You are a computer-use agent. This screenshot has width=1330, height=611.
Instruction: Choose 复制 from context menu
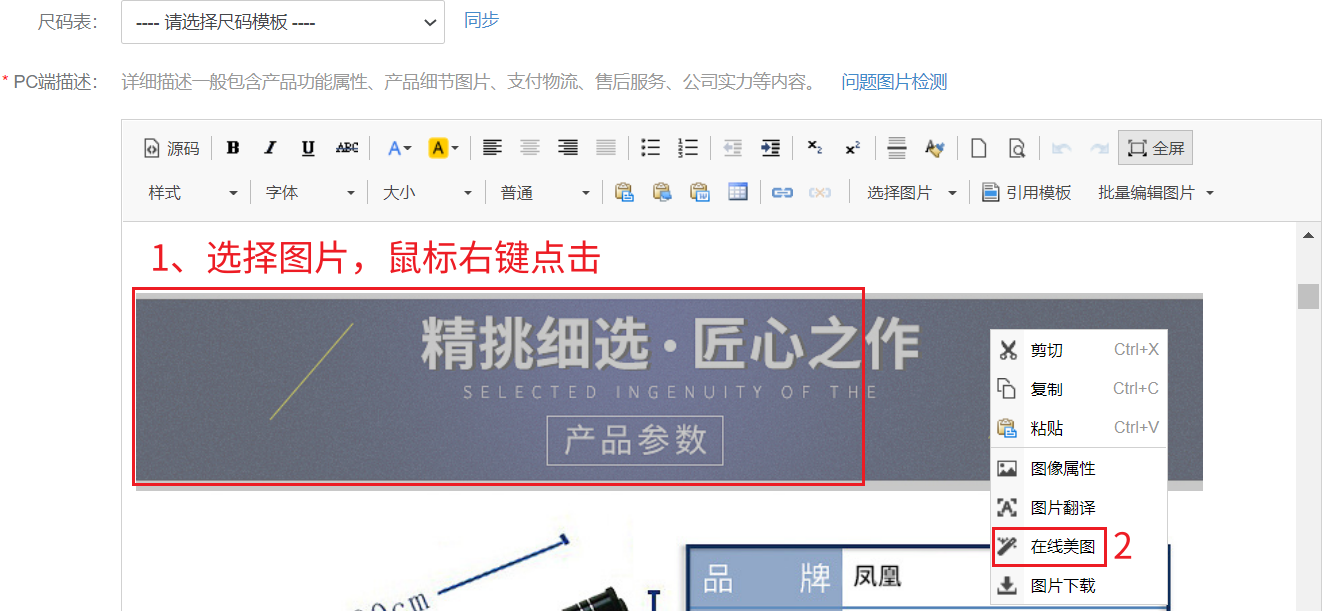pyautogui.click(x=1079, y=389)
